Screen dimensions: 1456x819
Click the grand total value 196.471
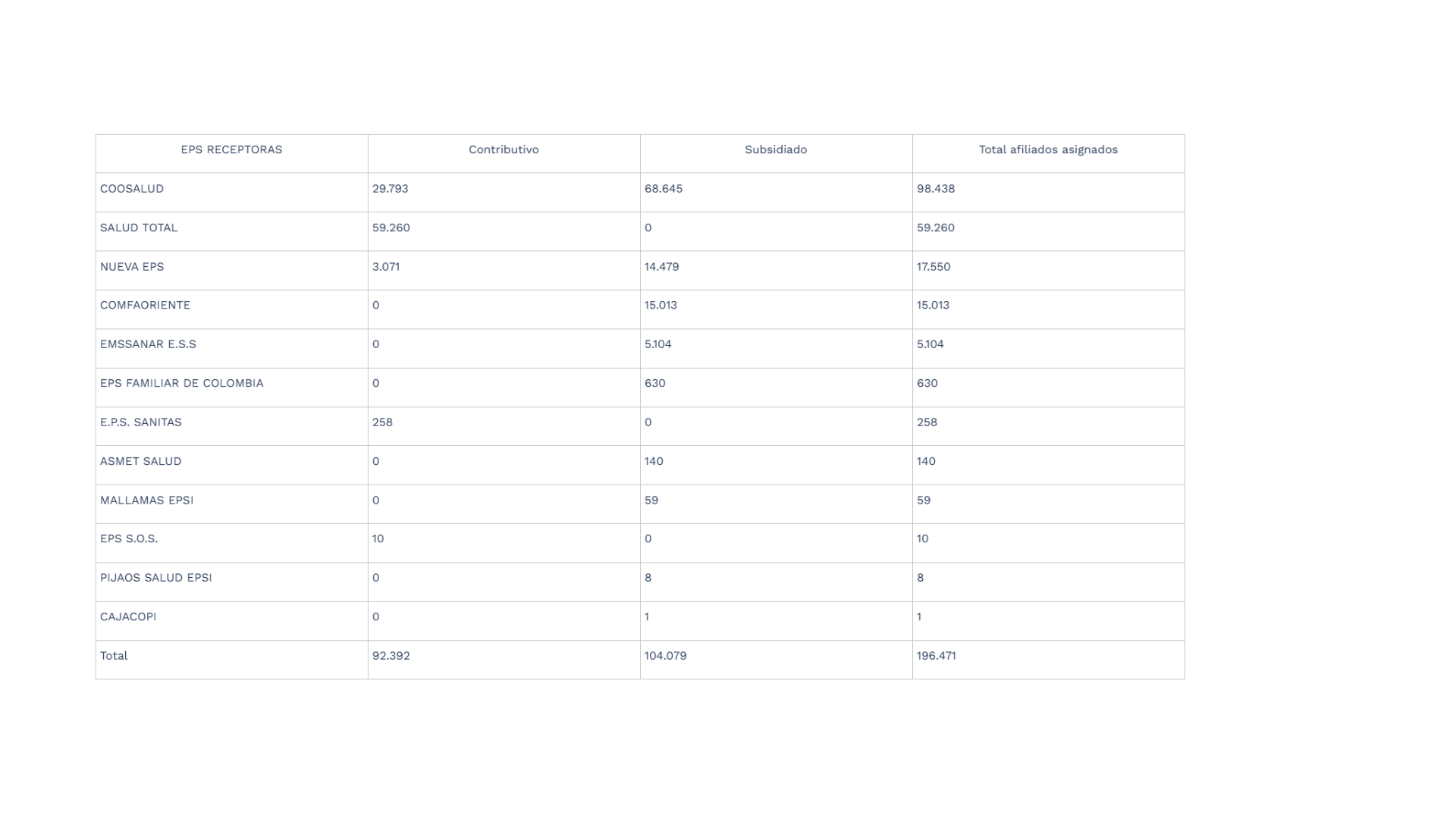[x=936, y=656]
